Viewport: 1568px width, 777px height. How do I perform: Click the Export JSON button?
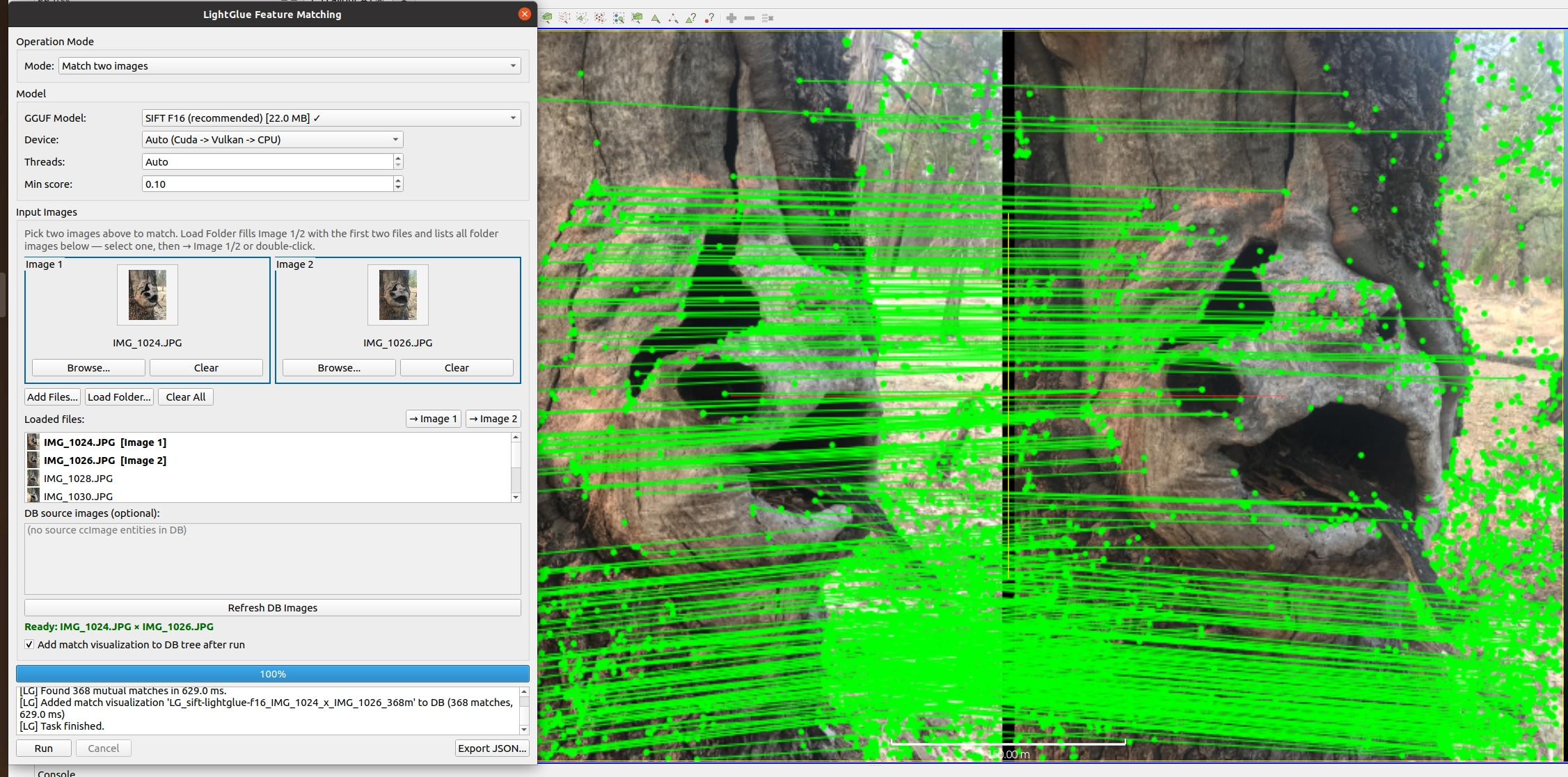492,748
